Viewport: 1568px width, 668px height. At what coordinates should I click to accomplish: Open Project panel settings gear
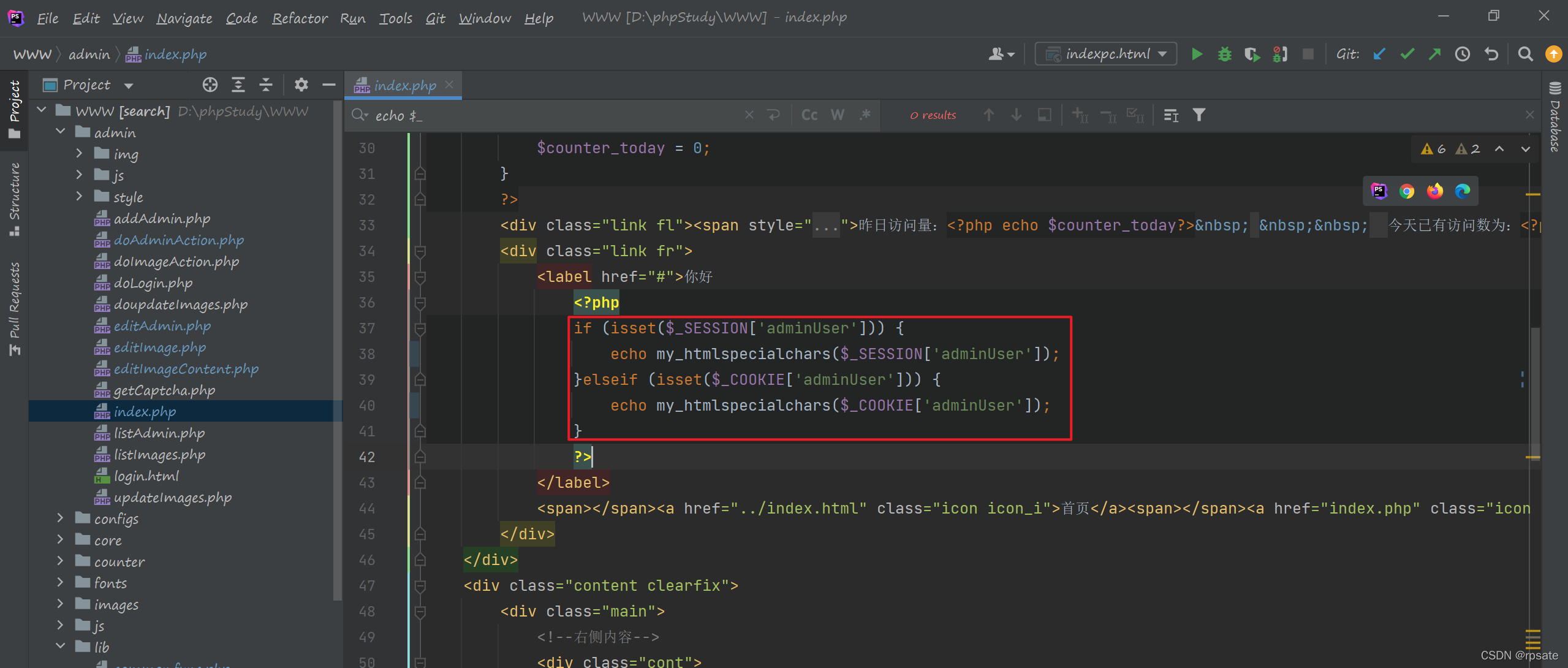tap(301, 85)
